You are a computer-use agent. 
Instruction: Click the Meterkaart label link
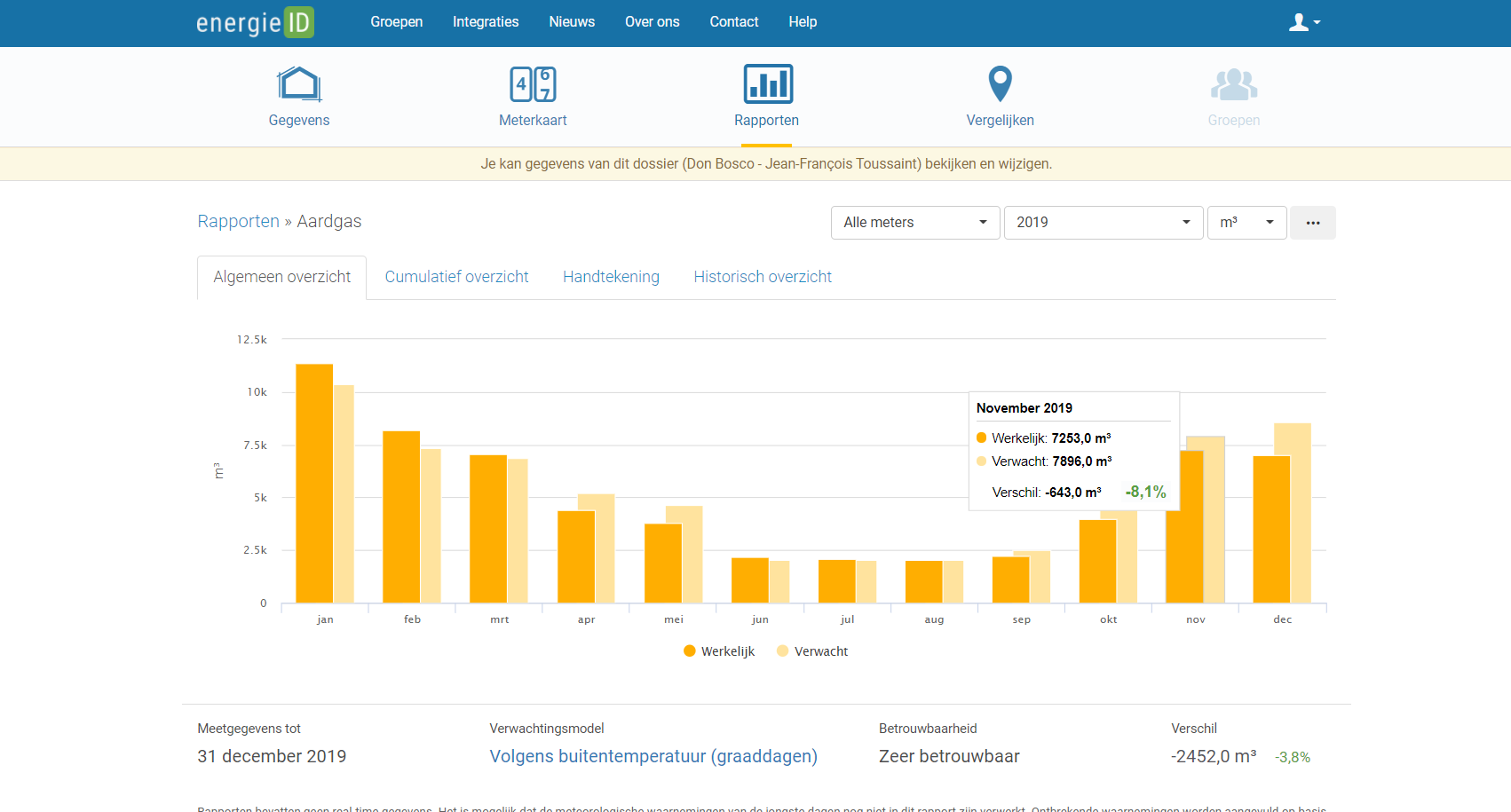[533, 121]
